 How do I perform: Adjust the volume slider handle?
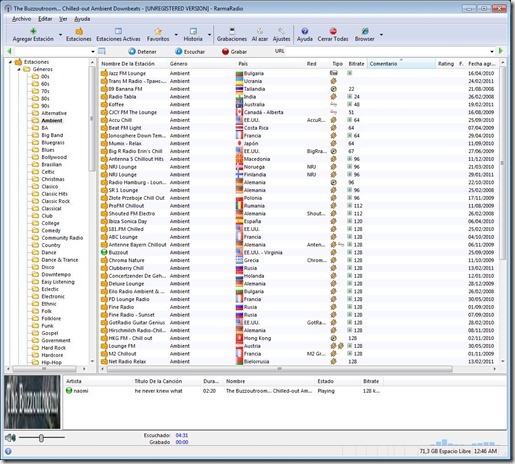tap(41, 438)
